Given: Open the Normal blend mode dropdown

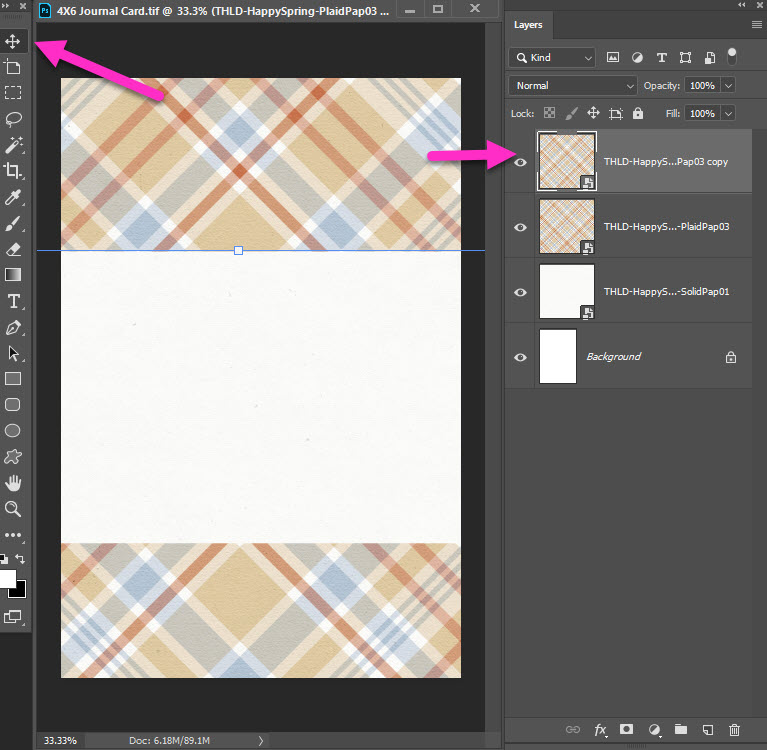Looking at the screenshot, I should point(573,86).
